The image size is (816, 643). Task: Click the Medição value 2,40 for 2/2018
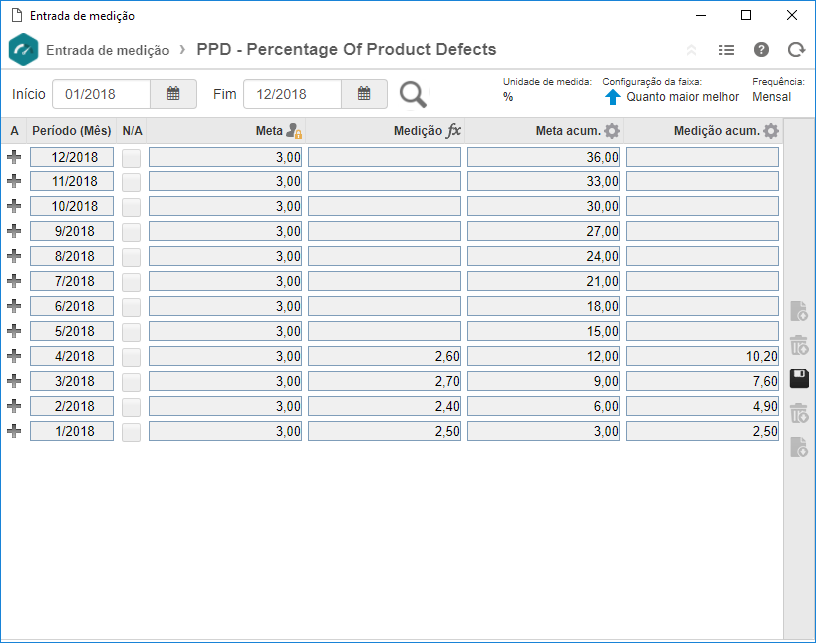384,406
